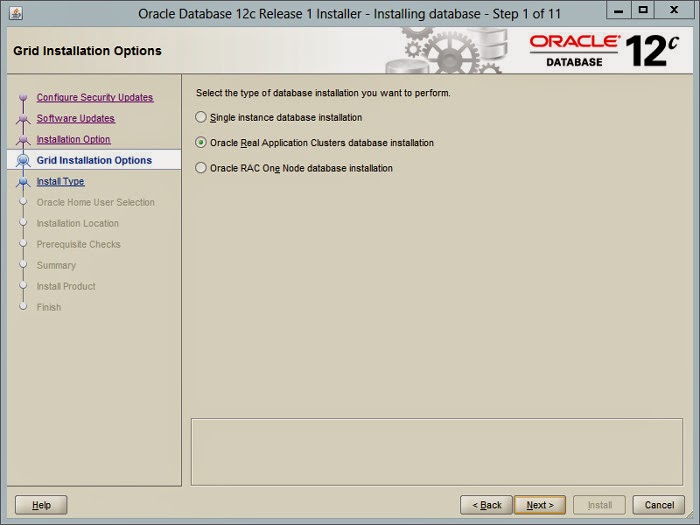Viewport: 700px width, 525px height.
Task: Go back with the Back button
Action: point(486,505)
